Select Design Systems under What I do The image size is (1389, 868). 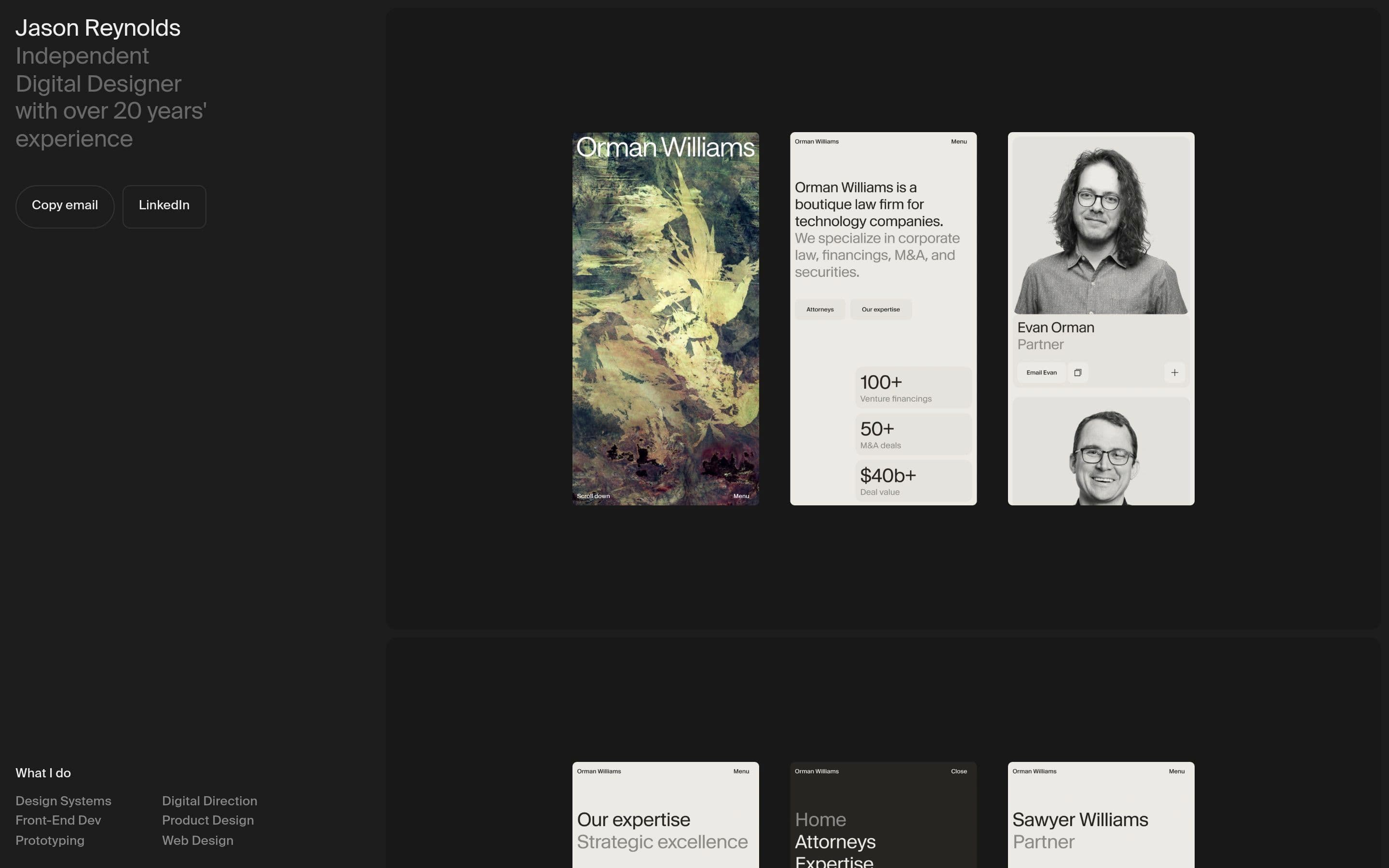point(63,800)
